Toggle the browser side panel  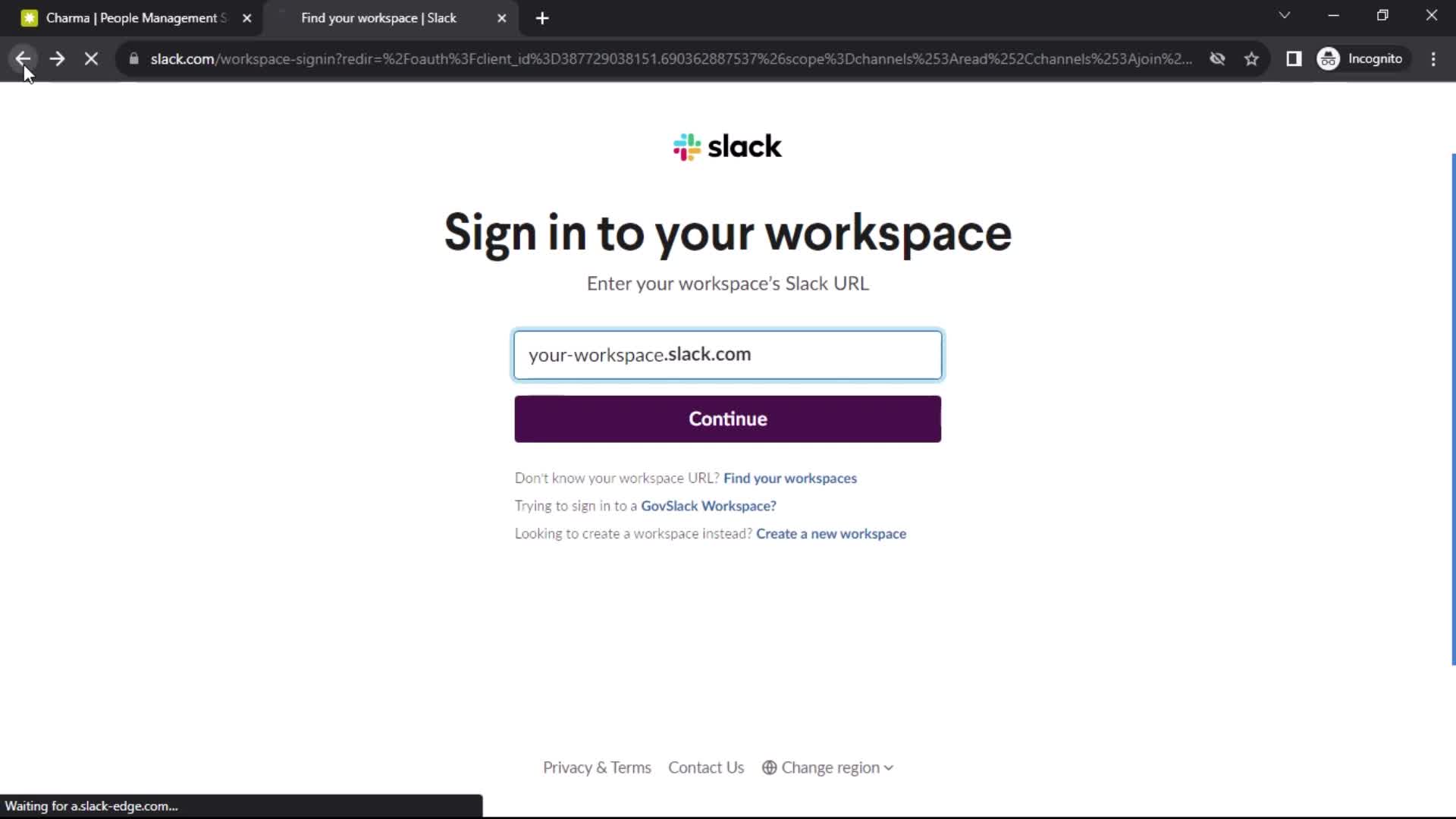coord(1294,58)
